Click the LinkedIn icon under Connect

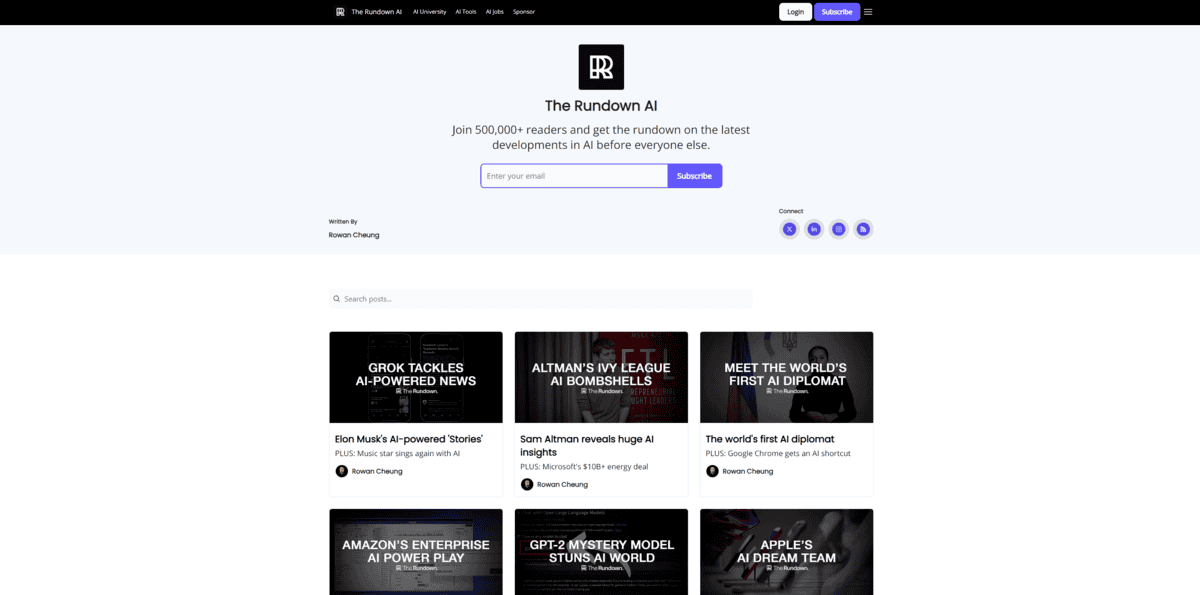click(814, 229)
